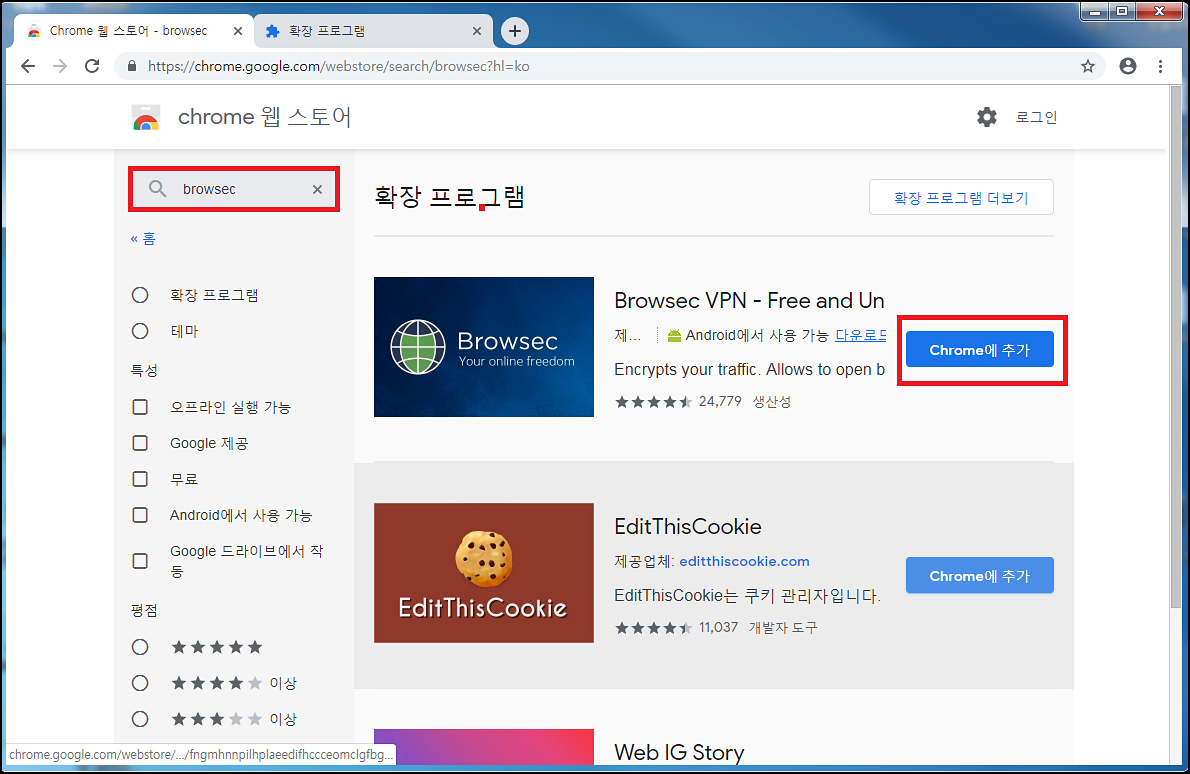Check the Google 제공 checkbox
1190x774 pixels.
(x=140, y=443)
